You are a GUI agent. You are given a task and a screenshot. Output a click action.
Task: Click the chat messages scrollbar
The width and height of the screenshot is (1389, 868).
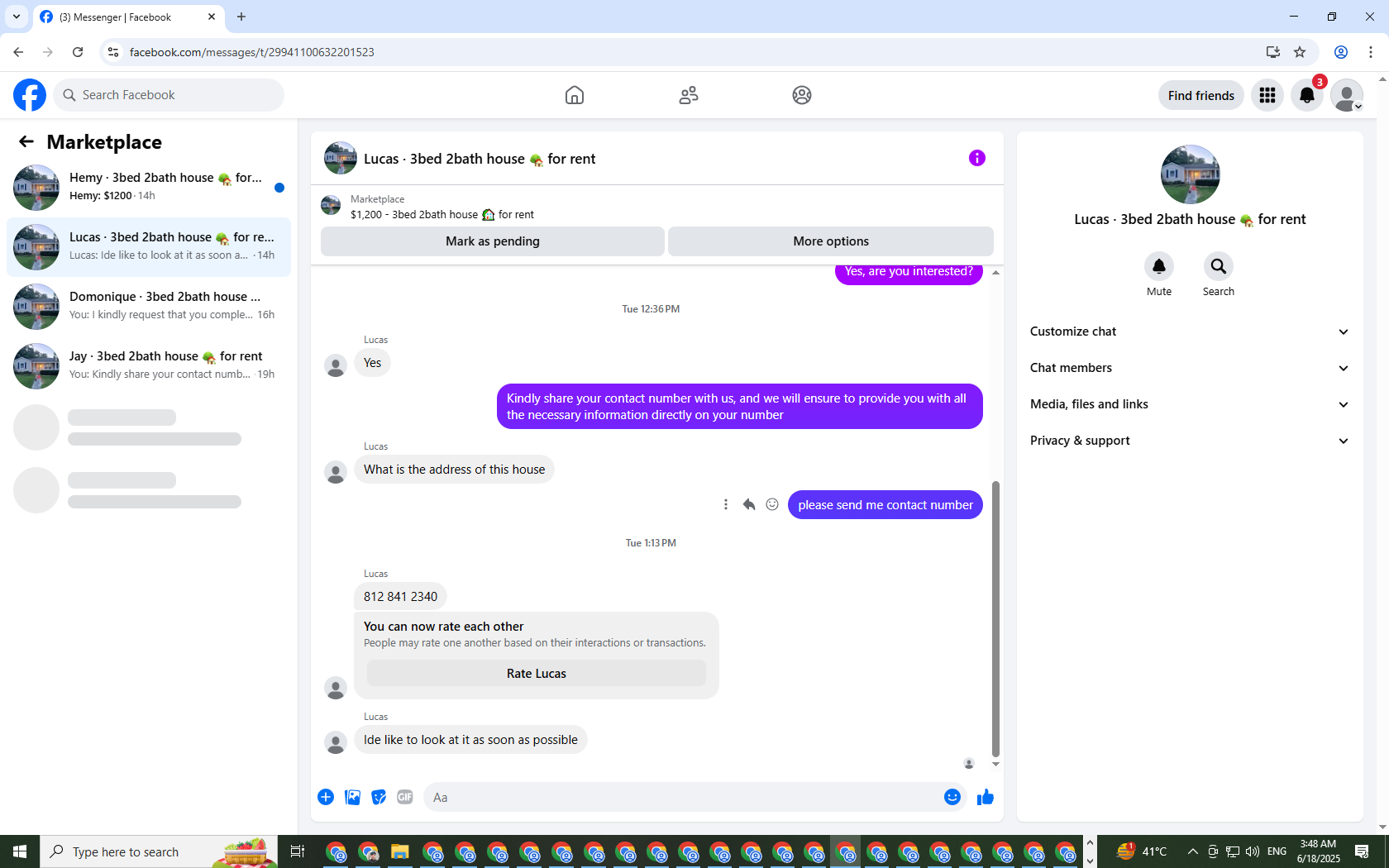coord(995,618)
